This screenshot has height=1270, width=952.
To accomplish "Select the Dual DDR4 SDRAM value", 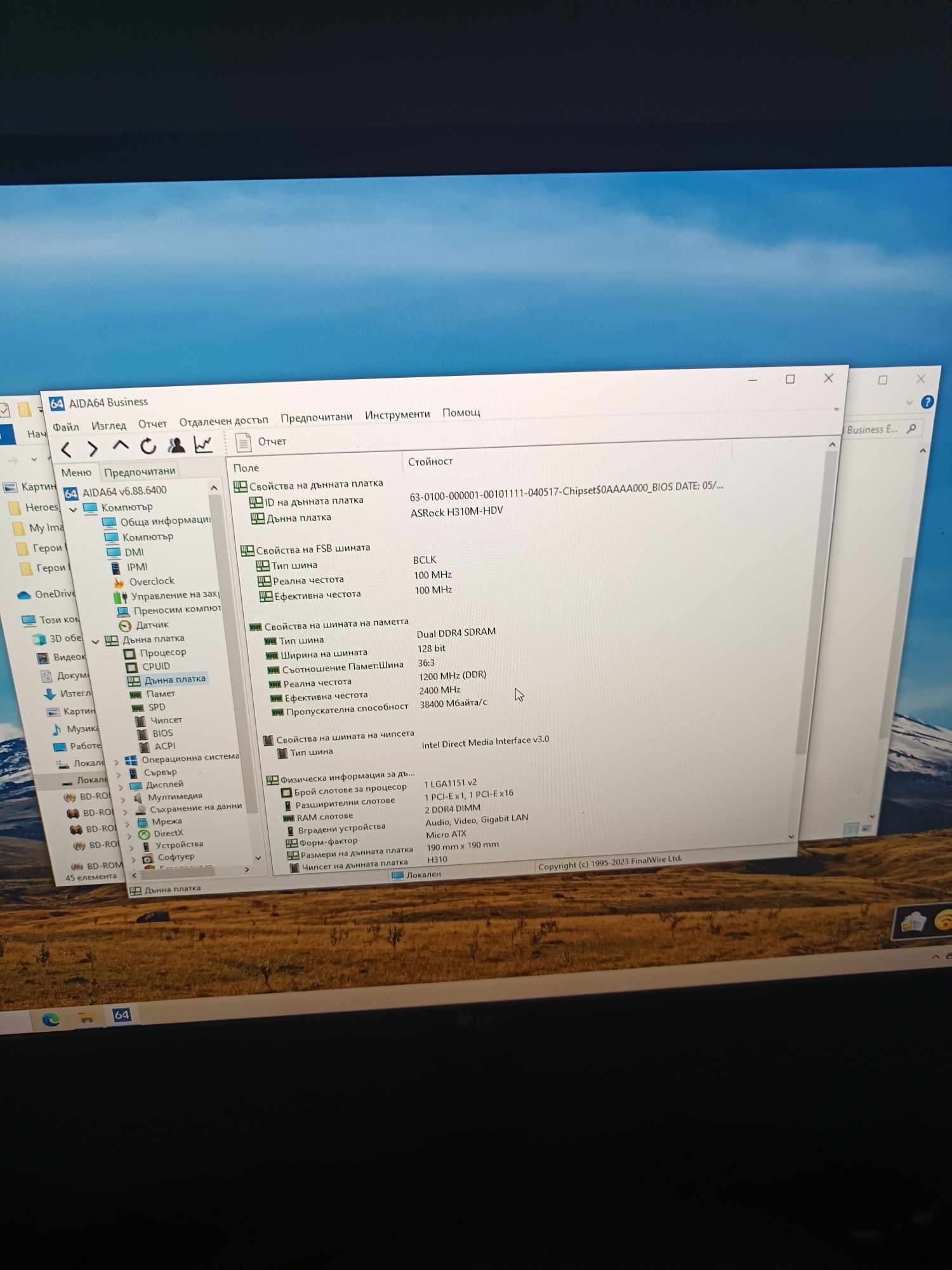I will [456, 632].
